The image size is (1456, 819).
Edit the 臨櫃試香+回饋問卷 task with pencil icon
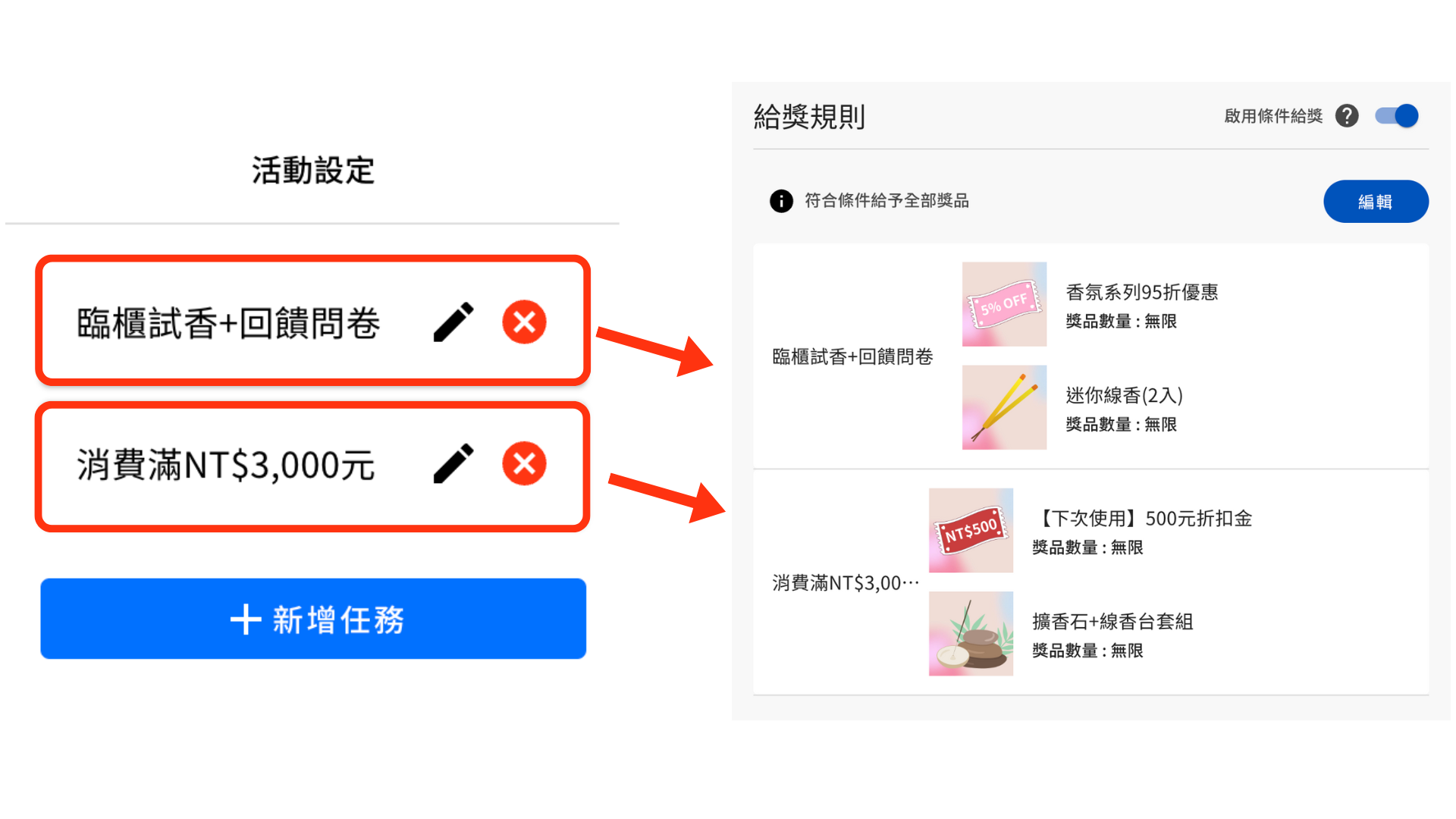pos(453,322)
